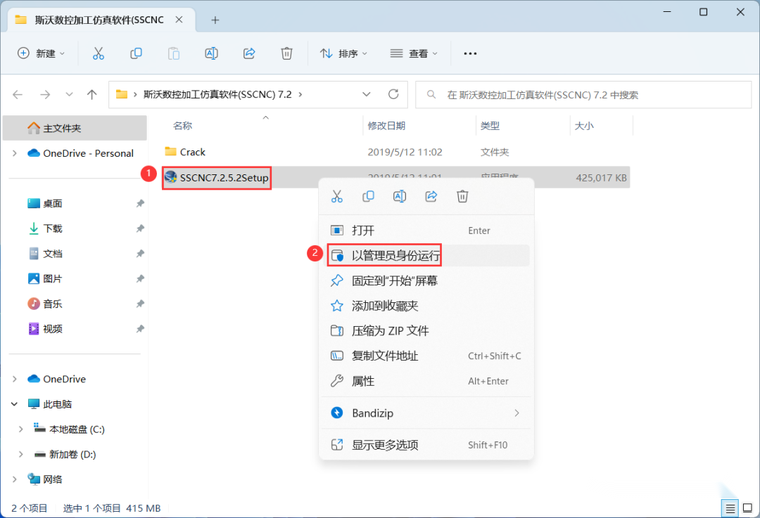760x518 pixels.
Task: Sort by the 名称 column header
Action: pyautogui.click(x=183, y=126)
